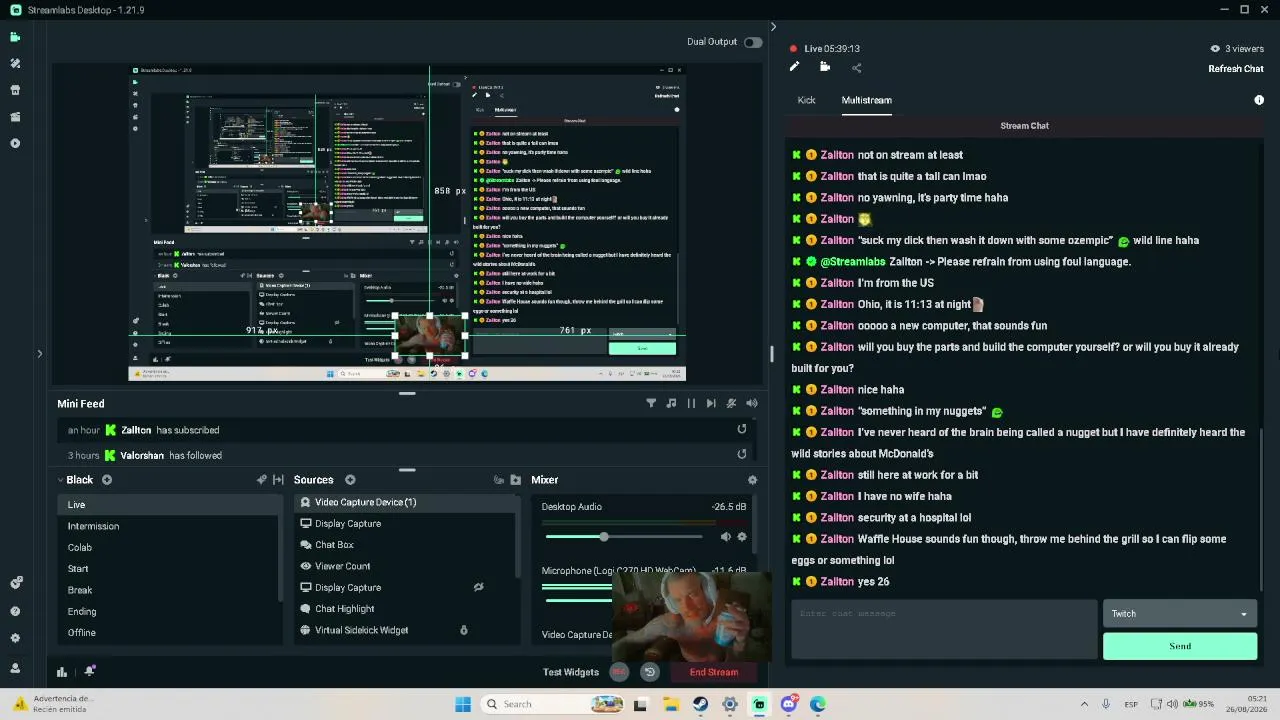
Task: Click the chat message input field
Action: [944, 629]
